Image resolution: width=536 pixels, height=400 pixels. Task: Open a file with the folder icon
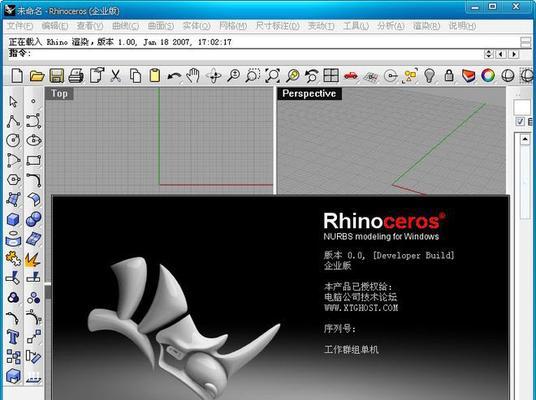click(37, 76)
